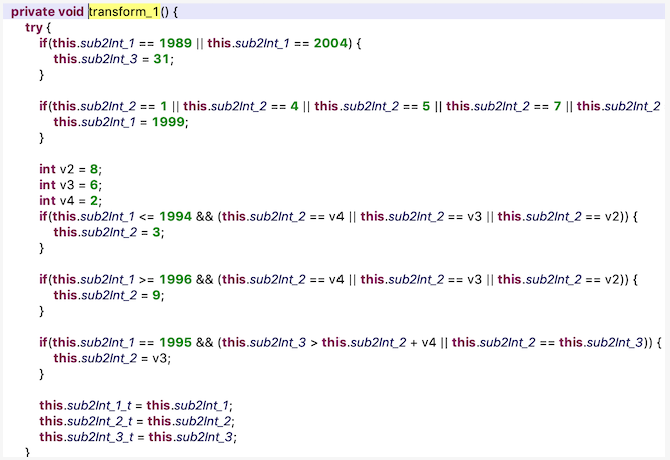Click the line 'int v3 = 6;'

71,185
